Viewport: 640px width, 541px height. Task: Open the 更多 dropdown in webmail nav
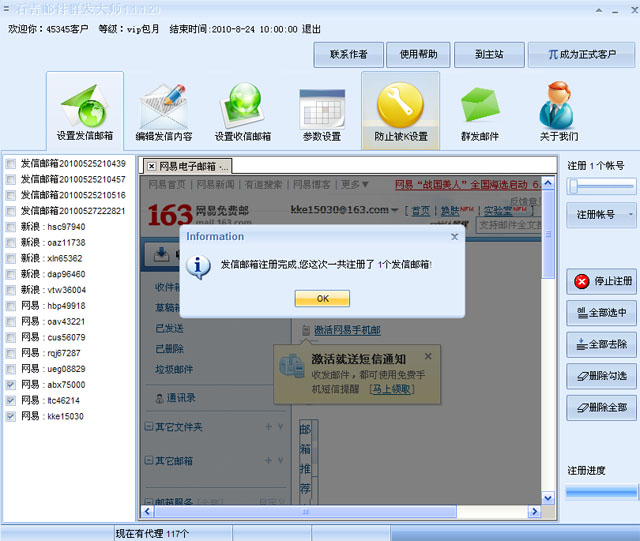354,185
